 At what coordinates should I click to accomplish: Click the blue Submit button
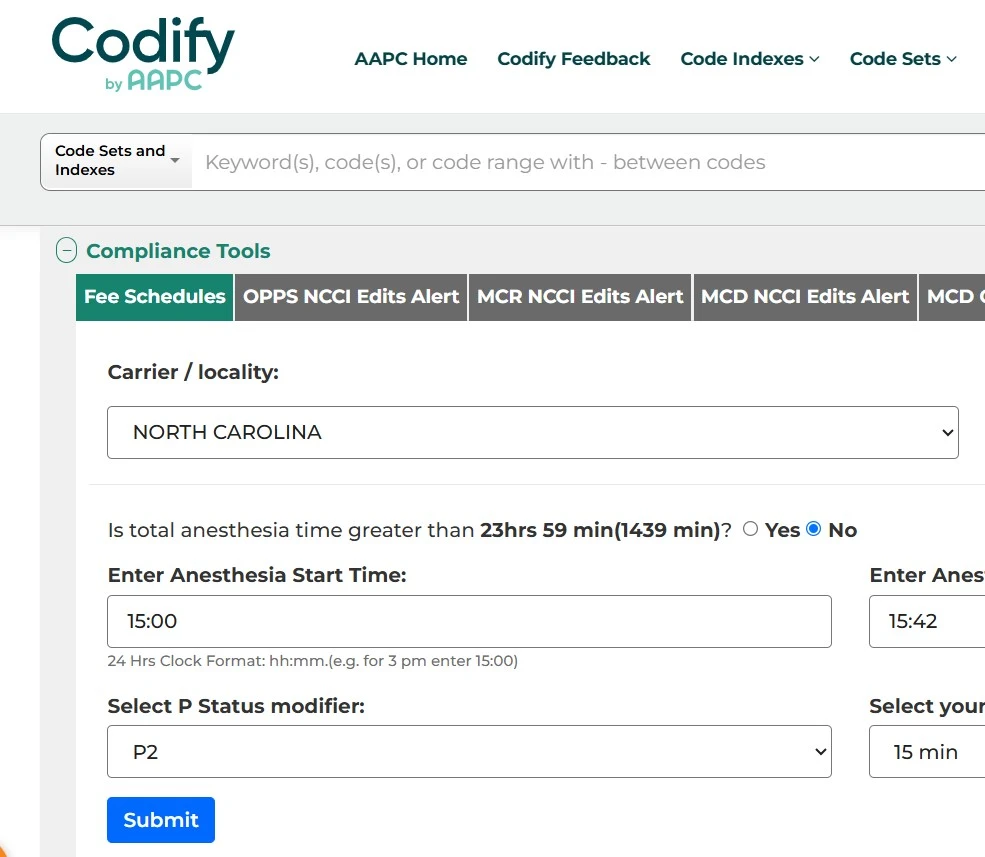[161, 820]
